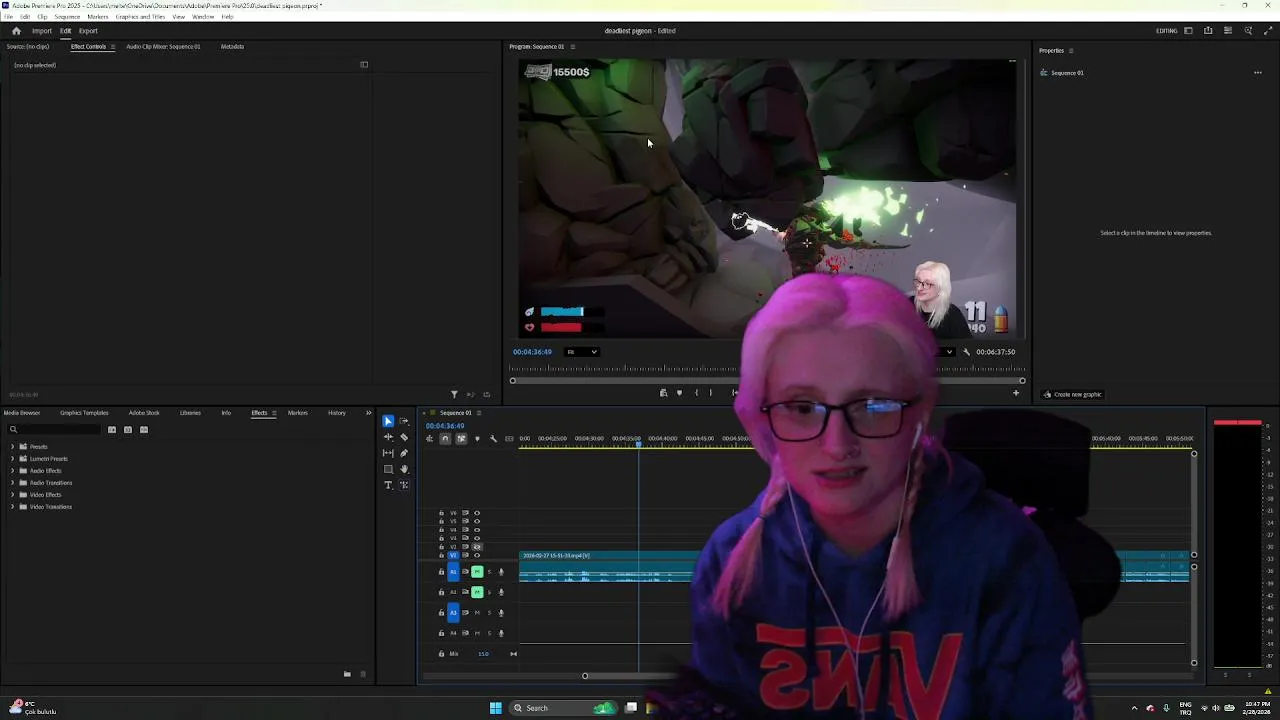Open the Markers menu
This screenshot has height=720, width=1280.
tap(98, 17)
